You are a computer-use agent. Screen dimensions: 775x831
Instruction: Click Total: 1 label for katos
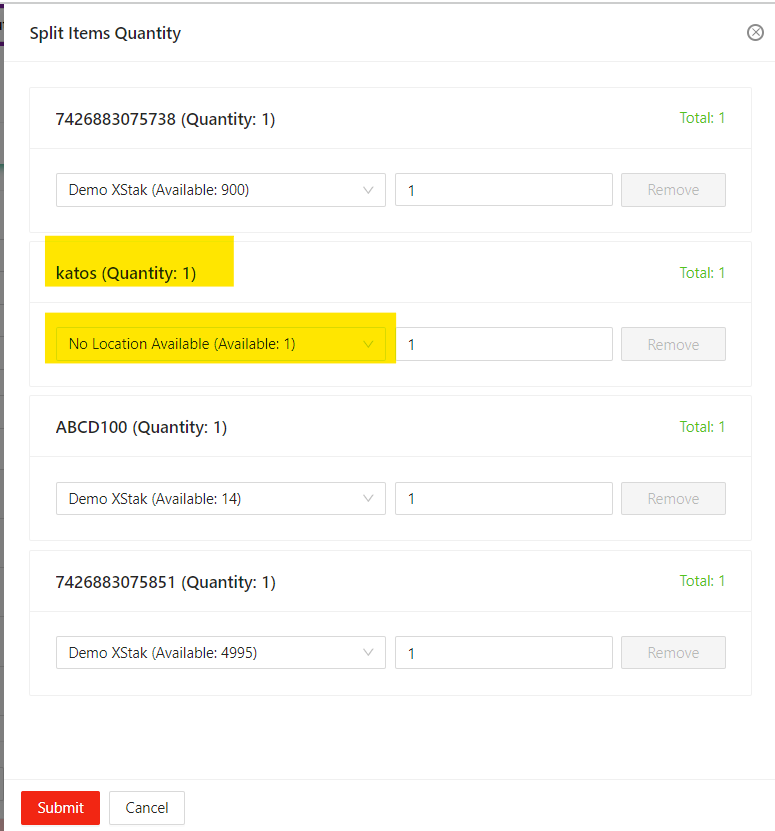pos(702,273)
